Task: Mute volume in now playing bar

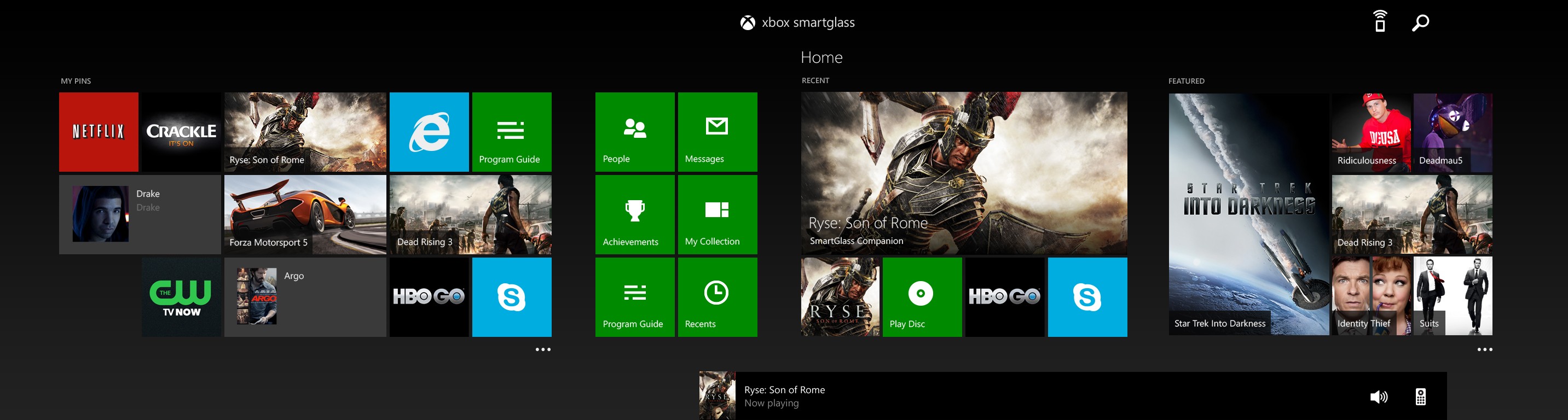Action: click(1378, 397)
